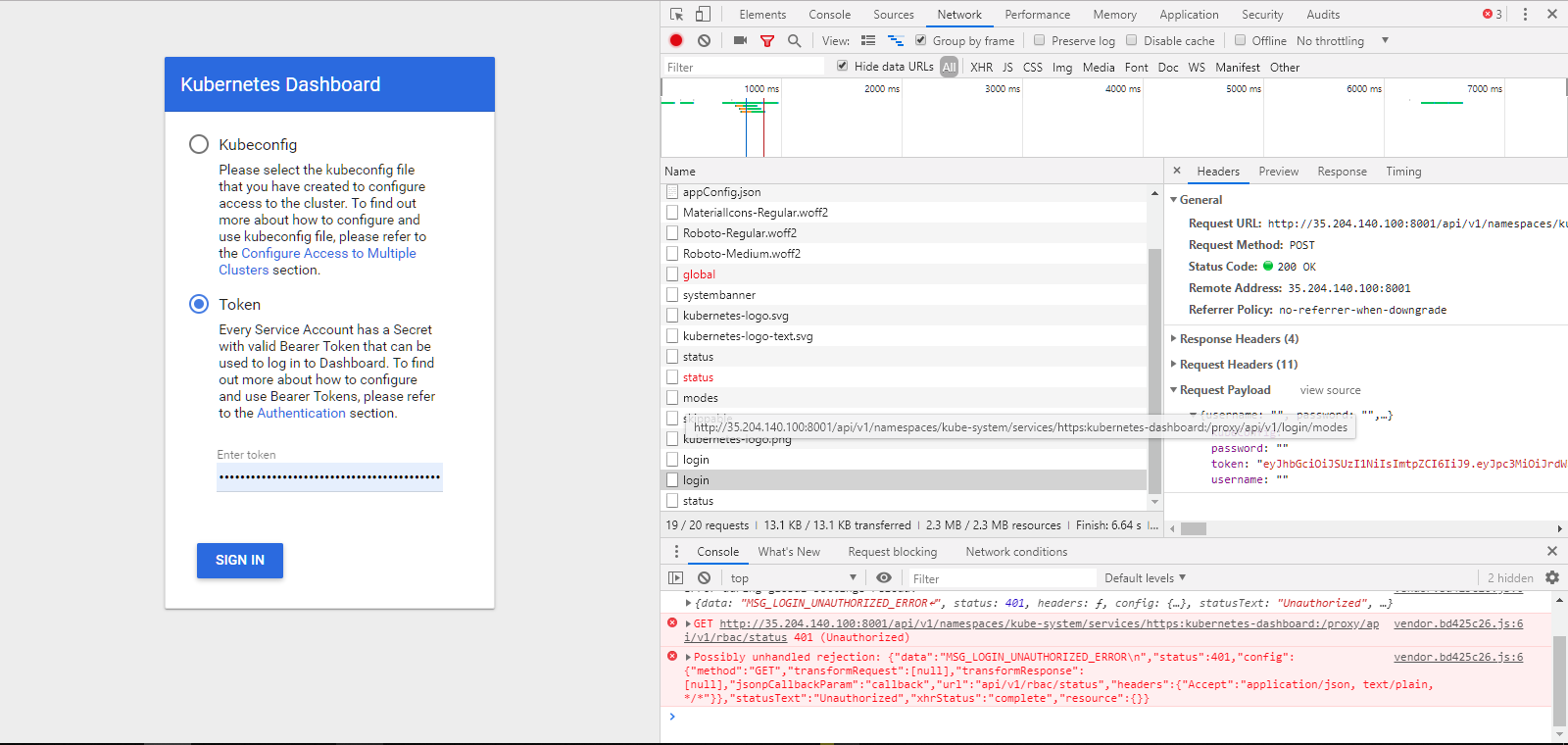Select the Token radio option
This screenshot has width=1568, height=745.
(x=199, y=304)
